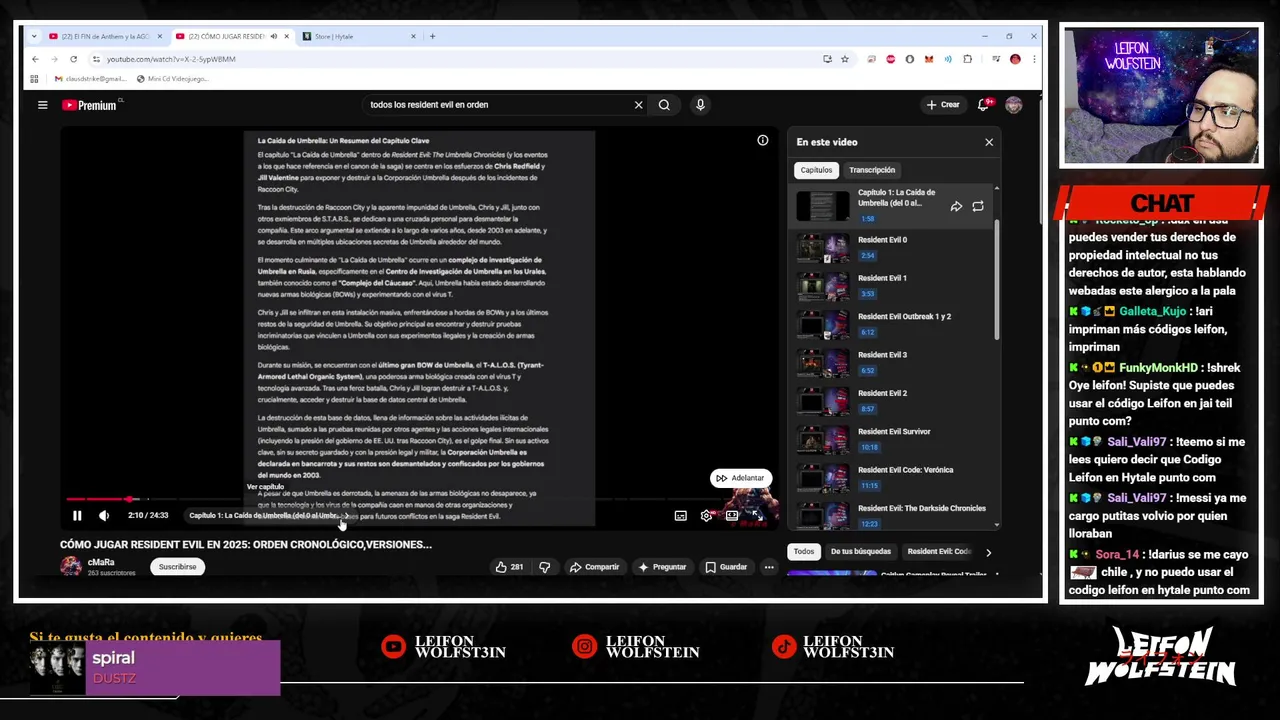
Task: Jump to the Resident Evil 1 chapter
Action: (x=892, y=285)
